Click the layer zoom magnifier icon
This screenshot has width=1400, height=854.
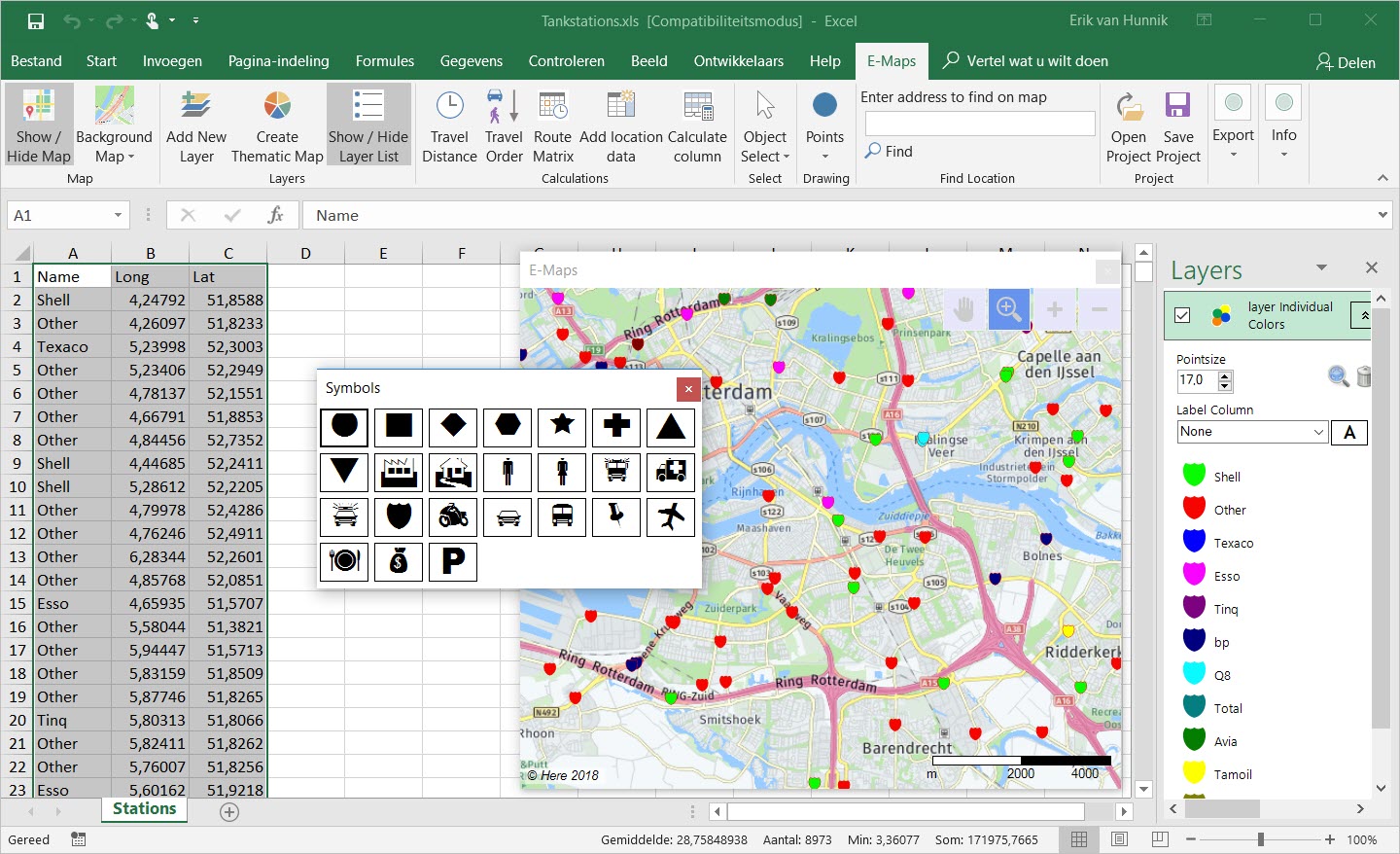pyautogui.click(x=1338, y=376)
